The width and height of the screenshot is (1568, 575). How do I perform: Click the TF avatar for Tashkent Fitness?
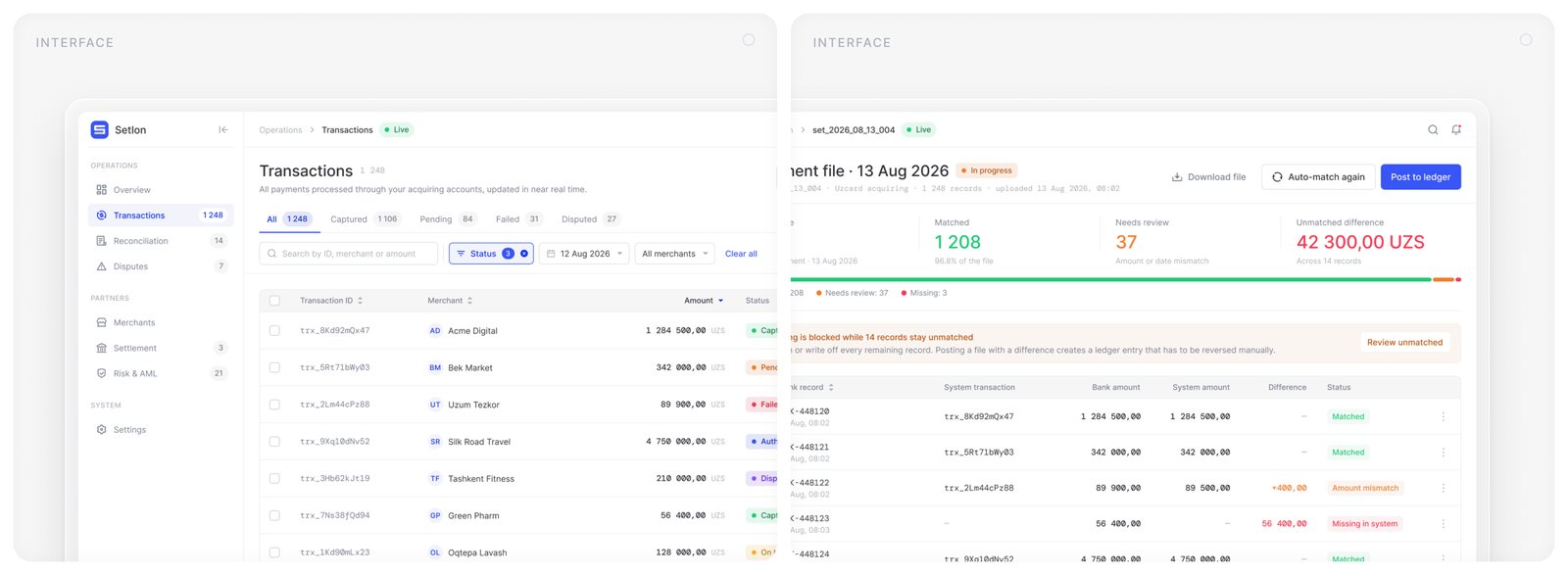[x=435, y=479]
